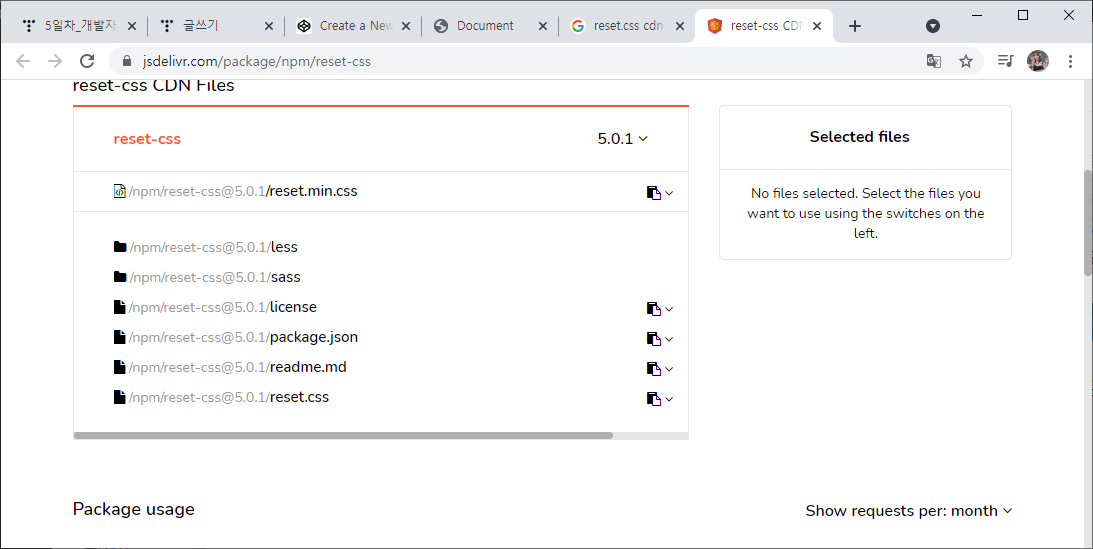
Task: Go forward to the next page
Action: tap(55, 61)
